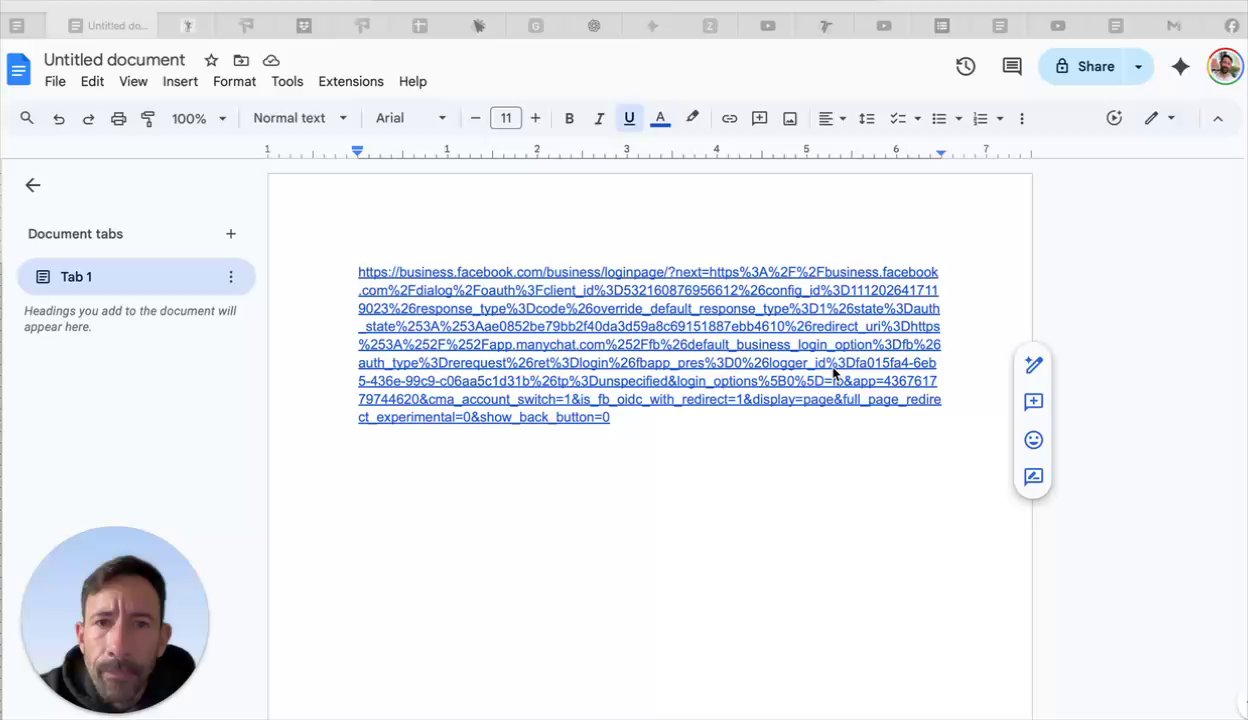1248x720 pixels.
Task: Open the Edit menu
Action: point(92,81)
